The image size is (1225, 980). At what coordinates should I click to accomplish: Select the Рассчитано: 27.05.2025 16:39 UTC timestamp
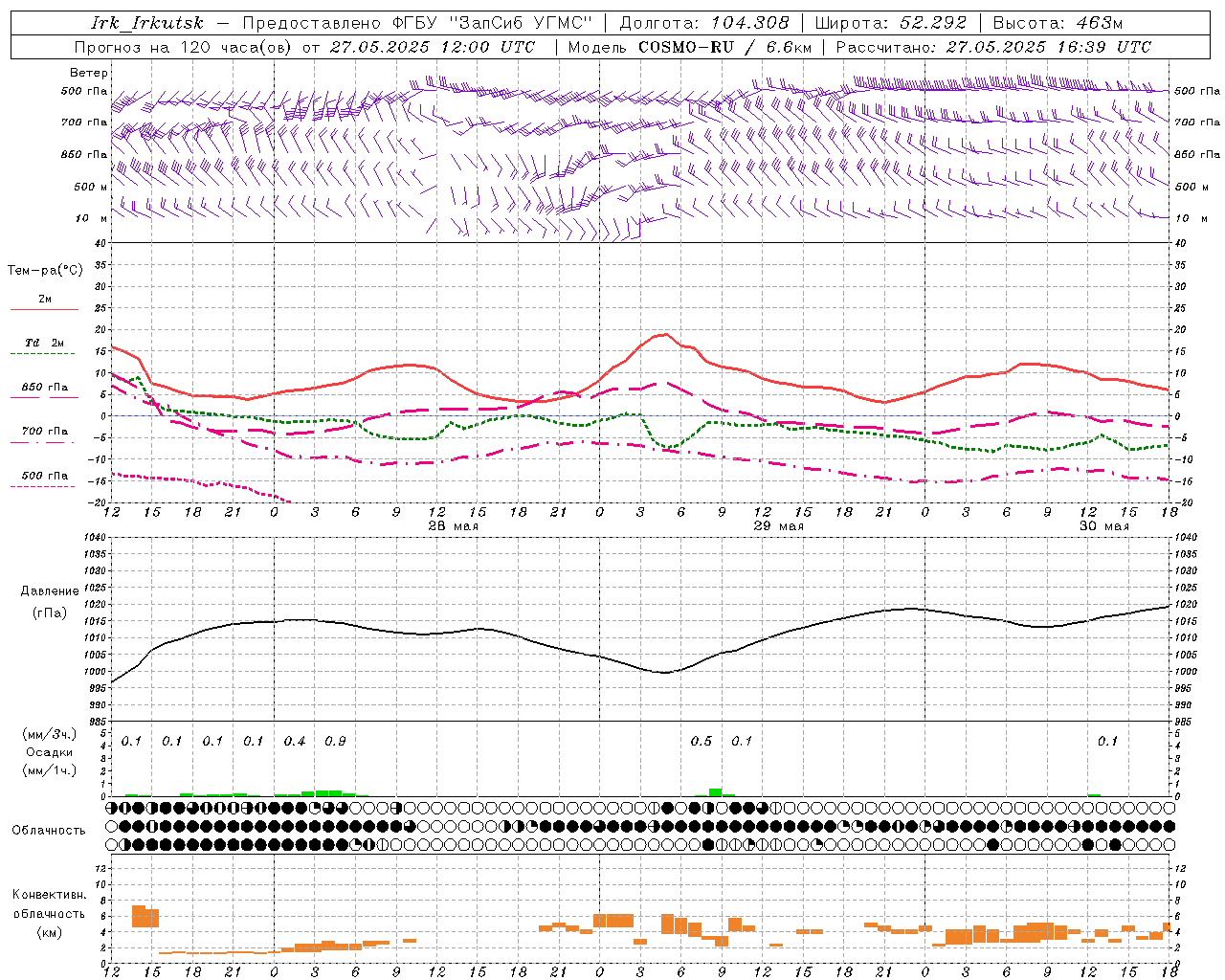(993, 47)
